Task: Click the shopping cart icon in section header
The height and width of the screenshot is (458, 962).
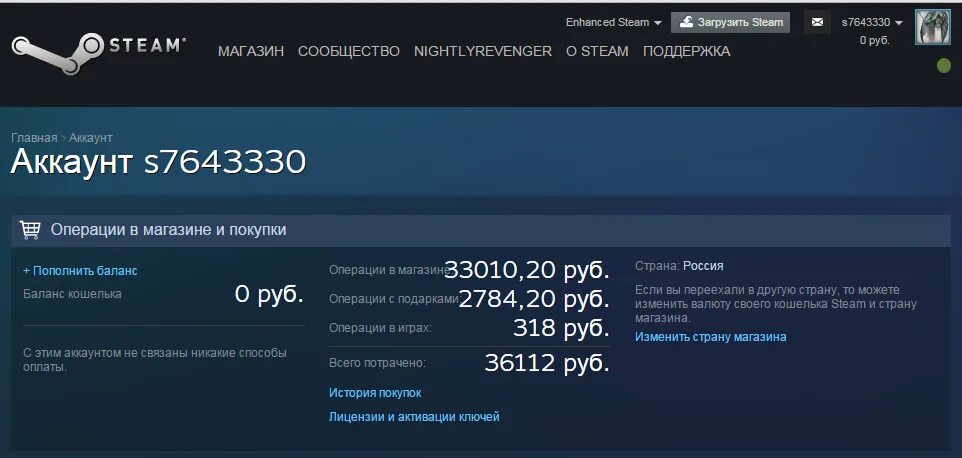Action: tap(30, 229)
